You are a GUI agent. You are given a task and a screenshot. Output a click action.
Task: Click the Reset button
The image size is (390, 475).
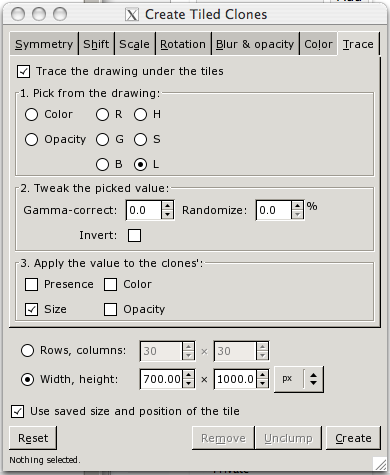(x=33, y=438)
